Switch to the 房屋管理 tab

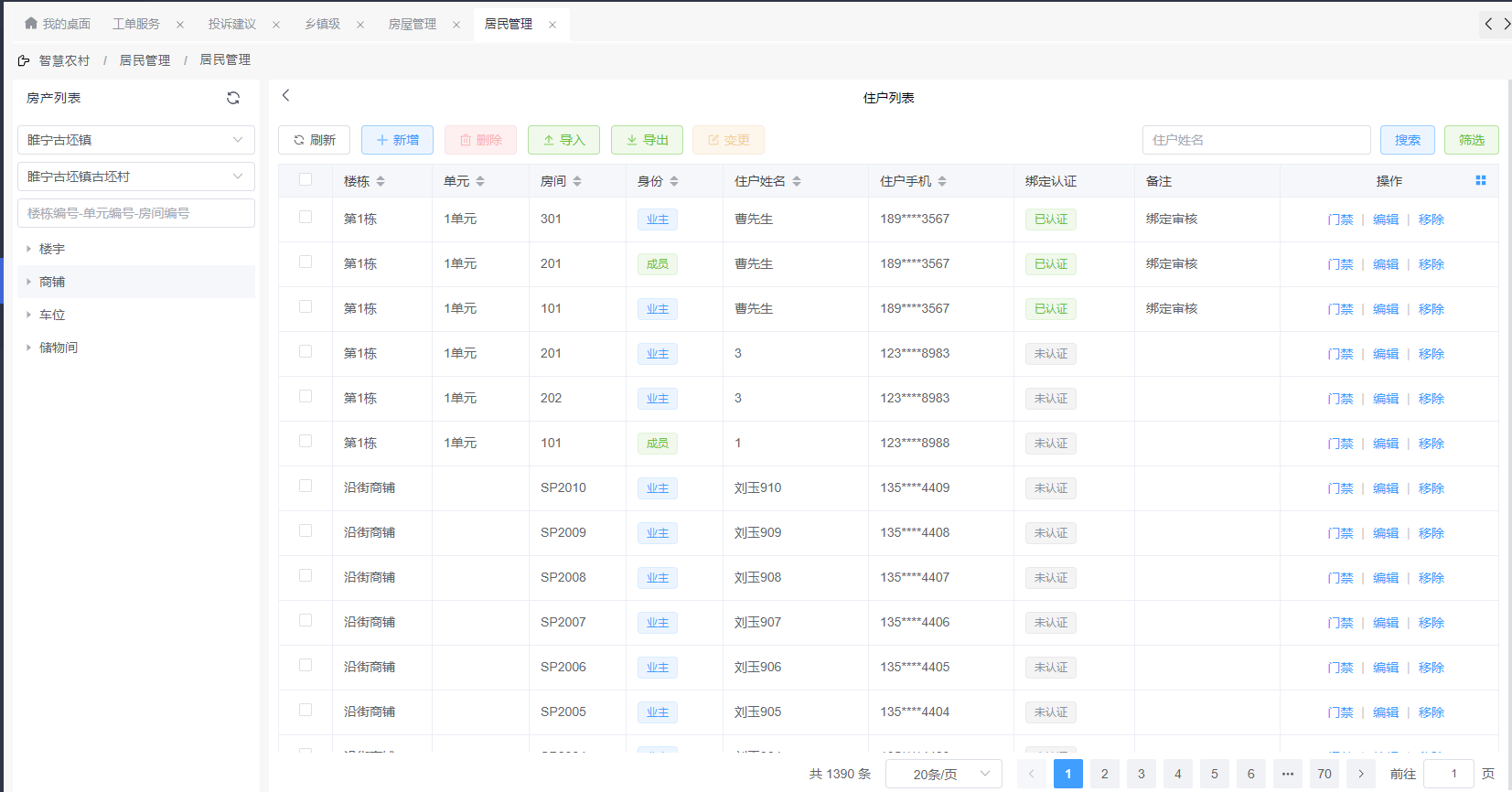(x=413, y=24)
